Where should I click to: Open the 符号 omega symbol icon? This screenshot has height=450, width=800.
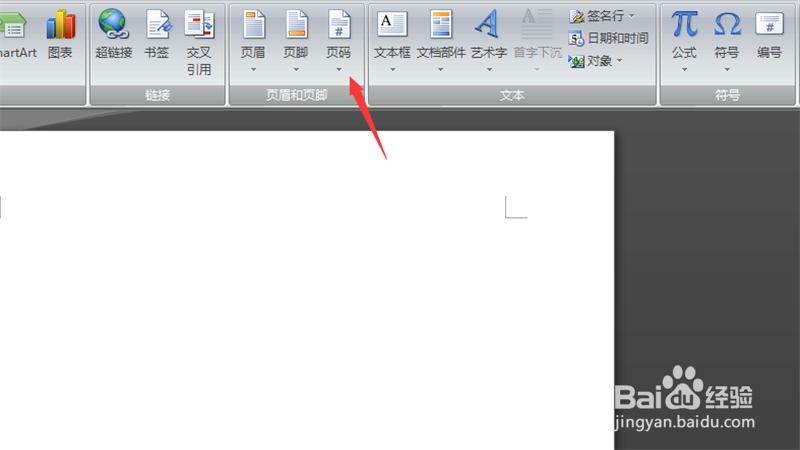727,24
